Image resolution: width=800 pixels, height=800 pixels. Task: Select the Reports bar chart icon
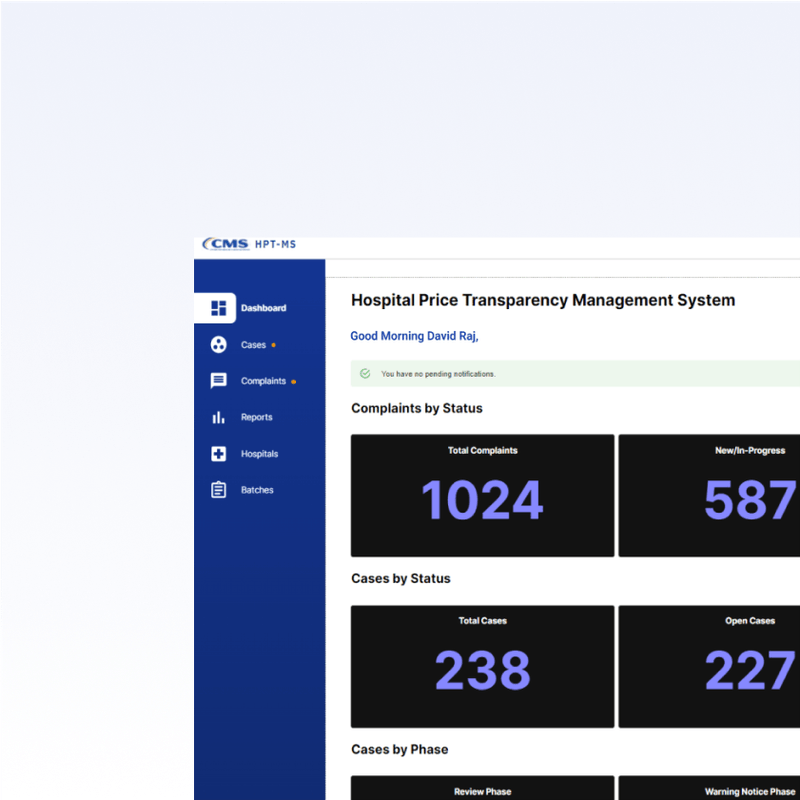click(218, 417)
